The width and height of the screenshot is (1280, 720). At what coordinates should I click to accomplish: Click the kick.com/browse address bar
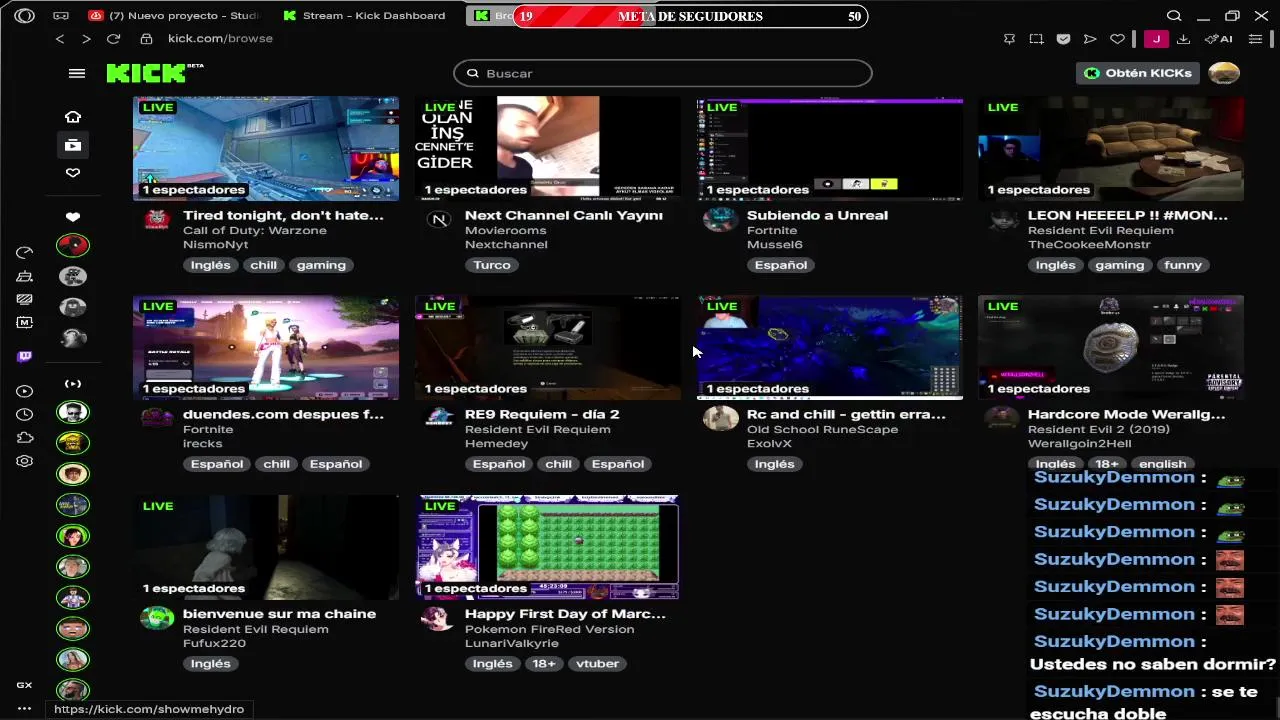220,39
